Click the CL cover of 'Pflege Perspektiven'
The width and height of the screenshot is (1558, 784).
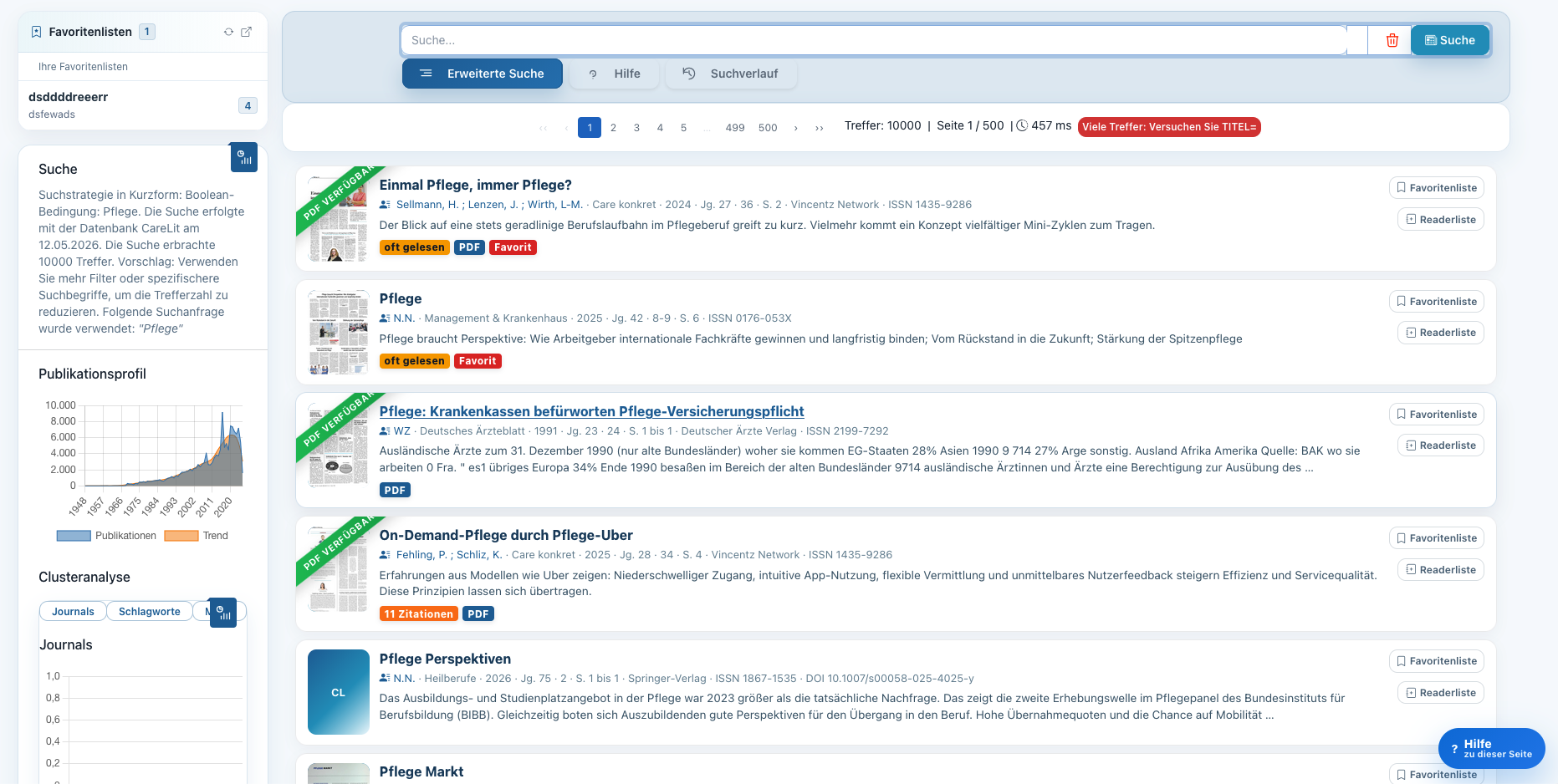pos(338,692)
